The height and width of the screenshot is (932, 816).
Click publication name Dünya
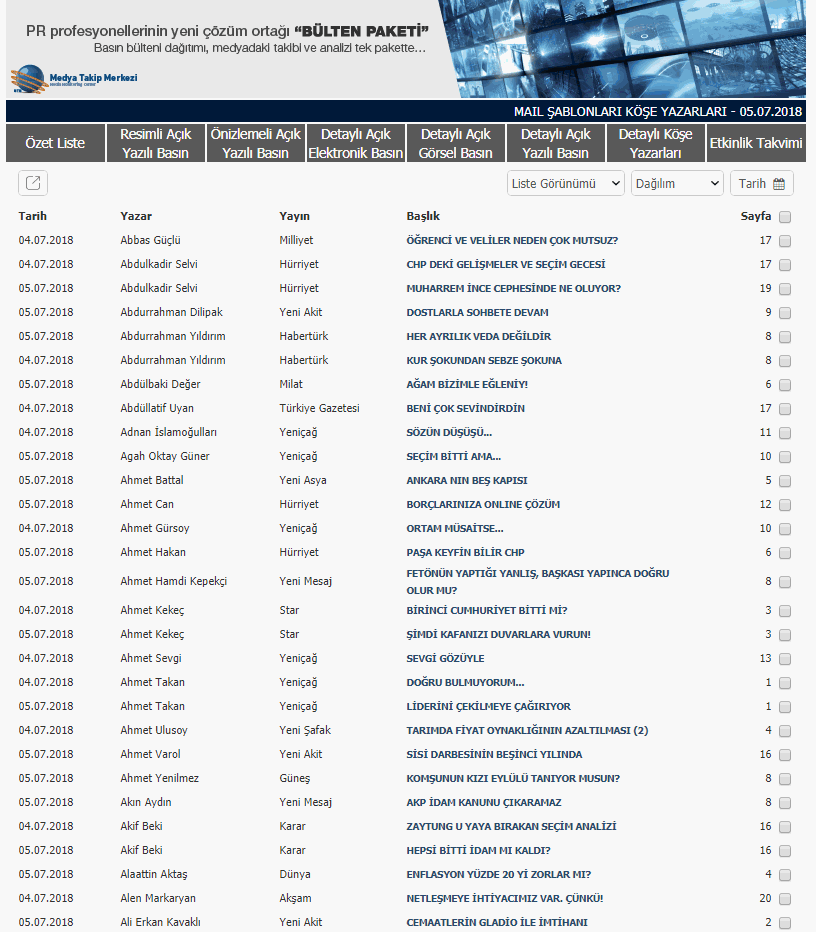click(295, 874)
